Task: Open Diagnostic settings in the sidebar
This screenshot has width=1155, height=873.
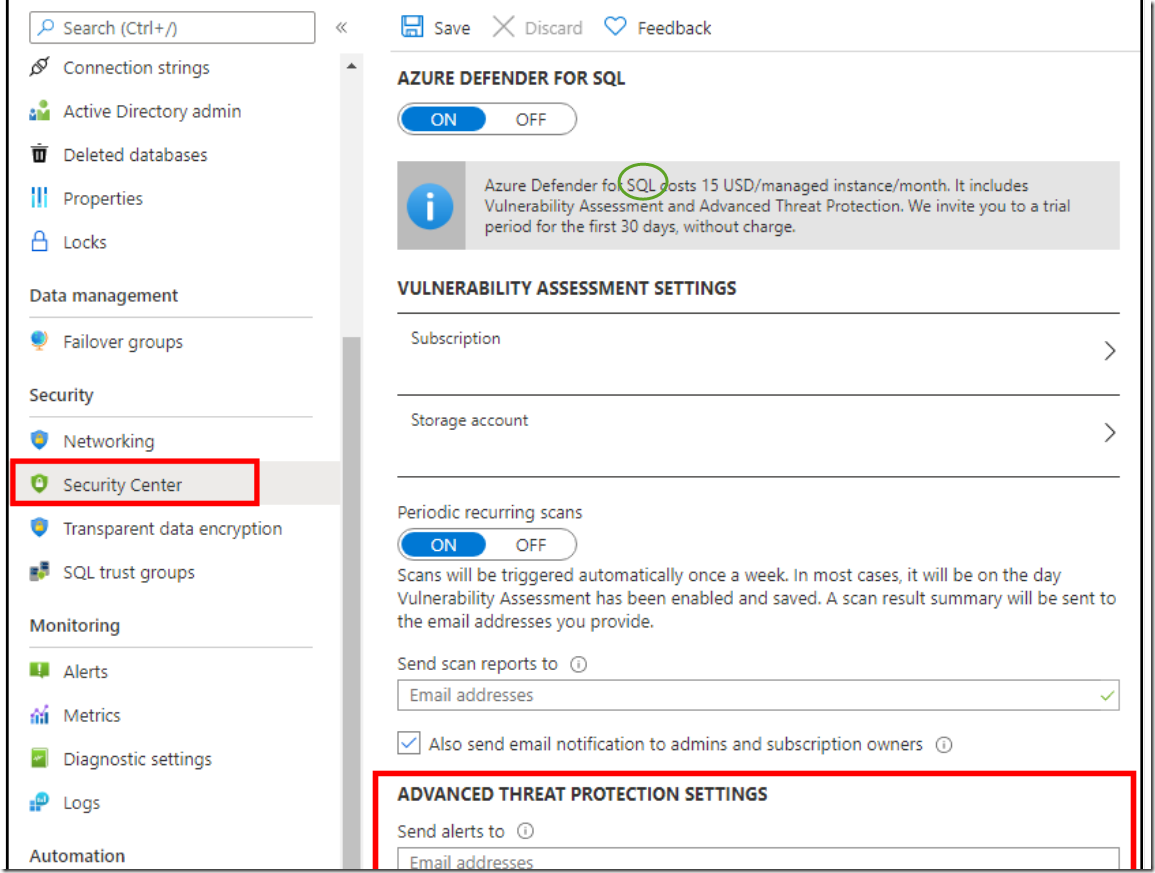Action: [x=137, y=759]
